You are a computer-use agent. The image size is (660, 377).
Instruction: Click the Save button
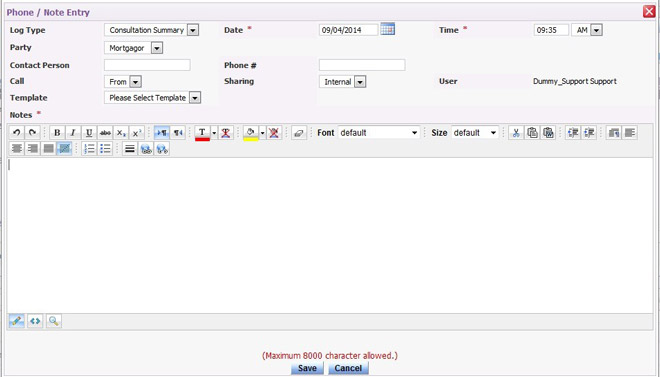pyautogui.click(x=307, y=368)
